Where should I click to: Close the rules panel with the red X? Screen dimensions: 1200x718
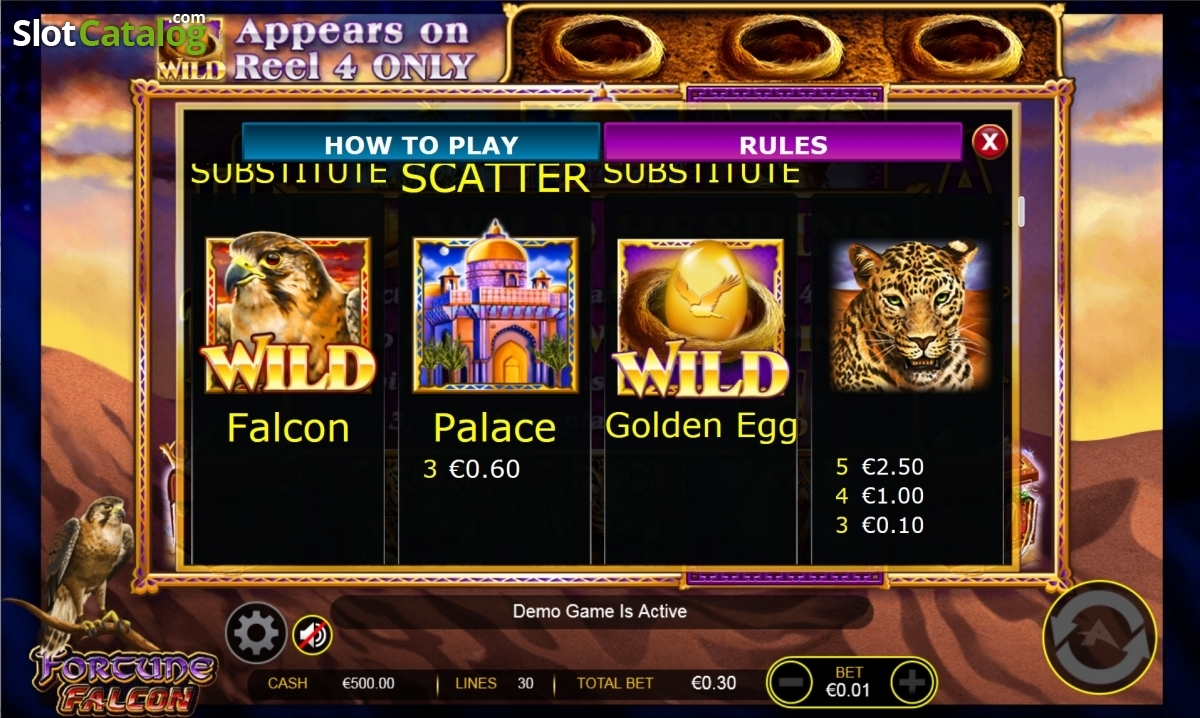point(989,143)
